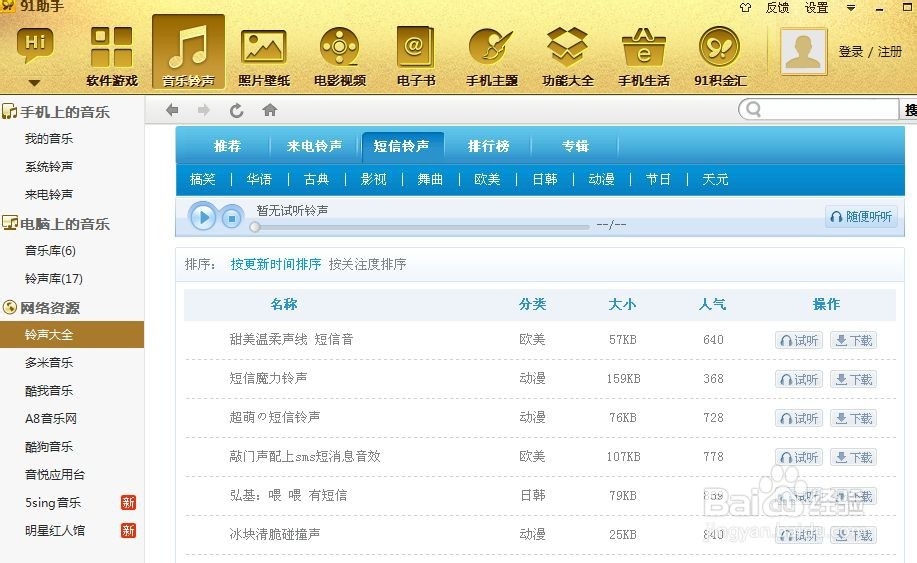Preview 超萌の短信铃声 with 试听
The image size is (917, 563).
pyautogui.click(x=799, y=418)
